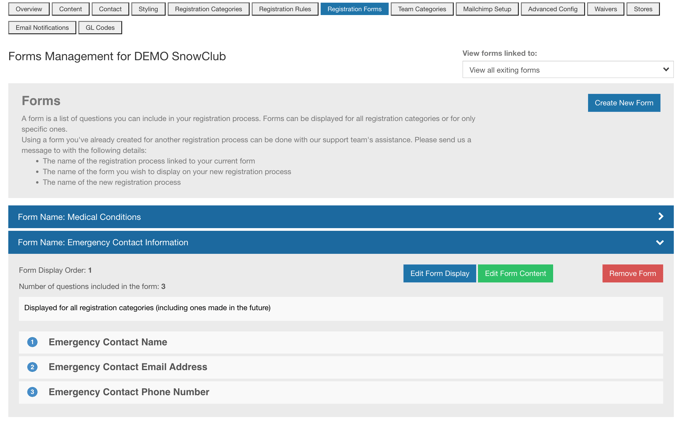Viewport: 688px width, 425px height.
Task: Collapse the Emergency Contact Information form chevron
Action: 660,243
